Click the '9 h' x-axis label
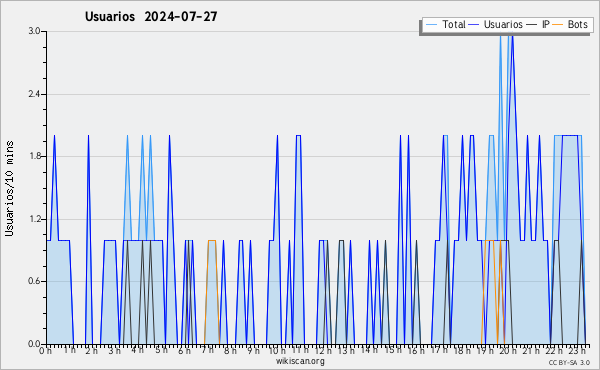 pyautogui.click(x=253, y=350)
